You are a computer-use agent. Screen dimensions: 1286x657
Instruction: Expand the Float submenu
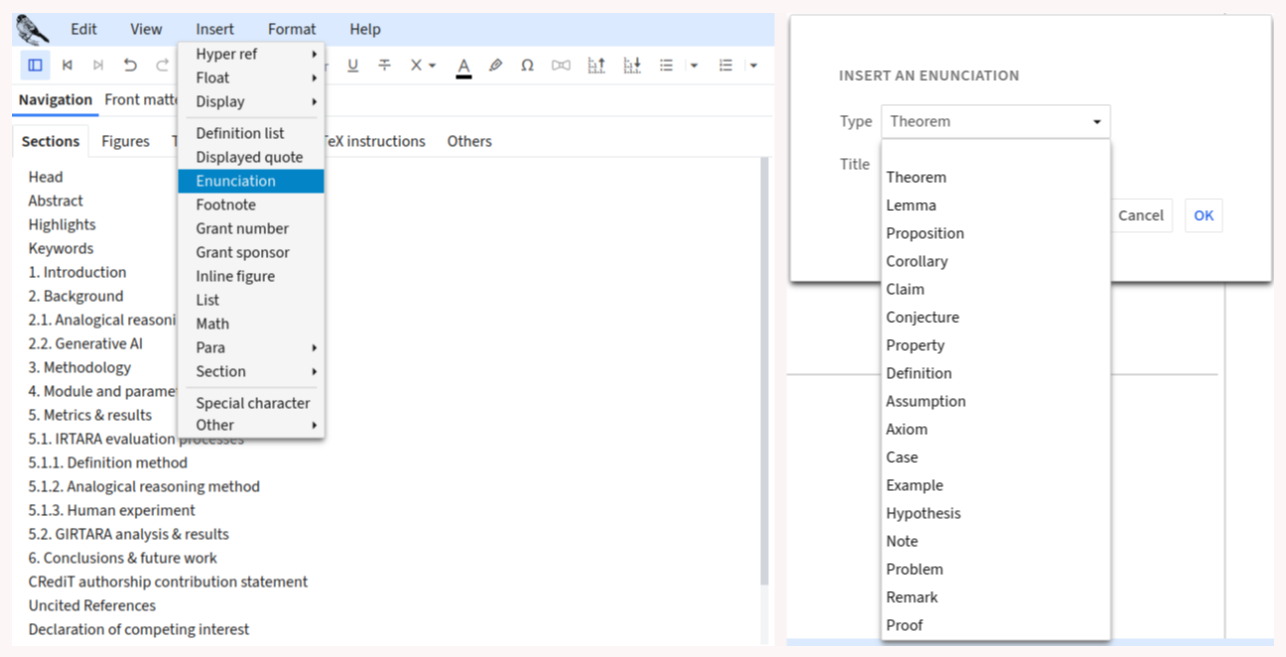pos(251,78)
